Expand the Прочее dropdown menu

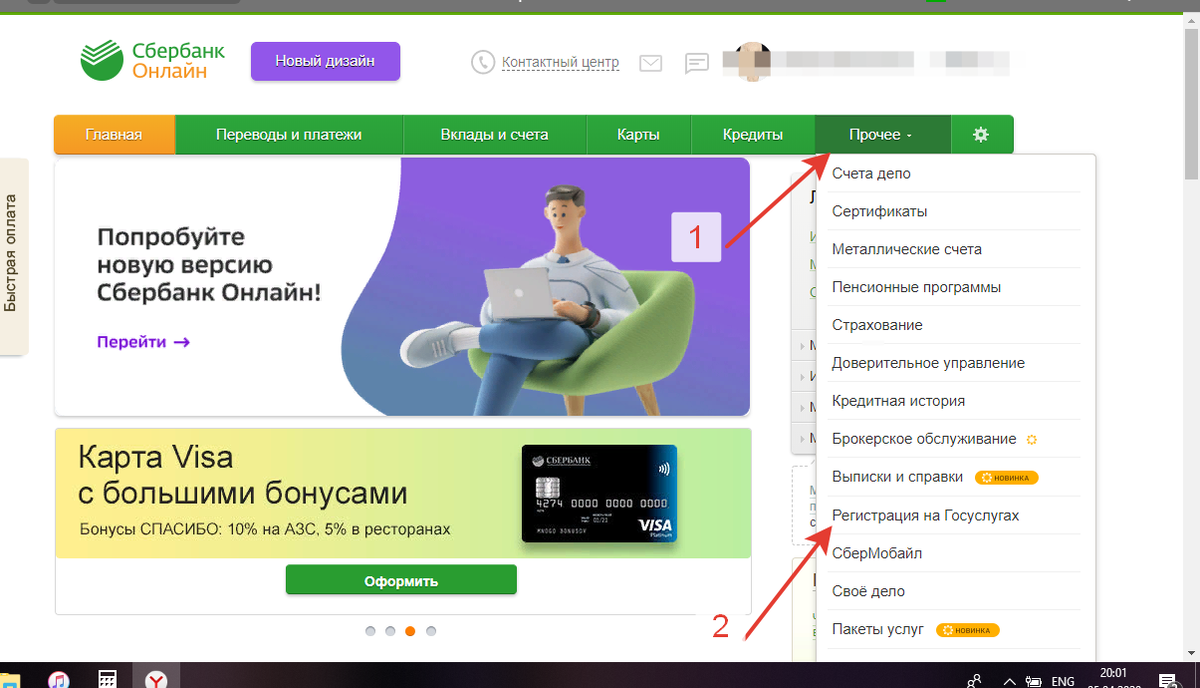(x=882, y=134)
